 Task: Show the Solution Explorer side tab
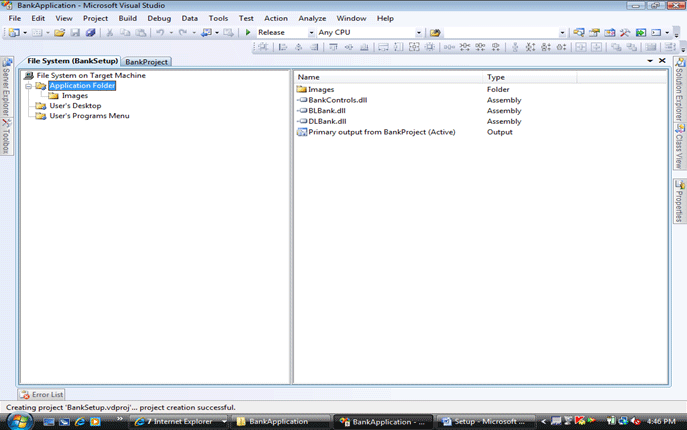[680, 90]
